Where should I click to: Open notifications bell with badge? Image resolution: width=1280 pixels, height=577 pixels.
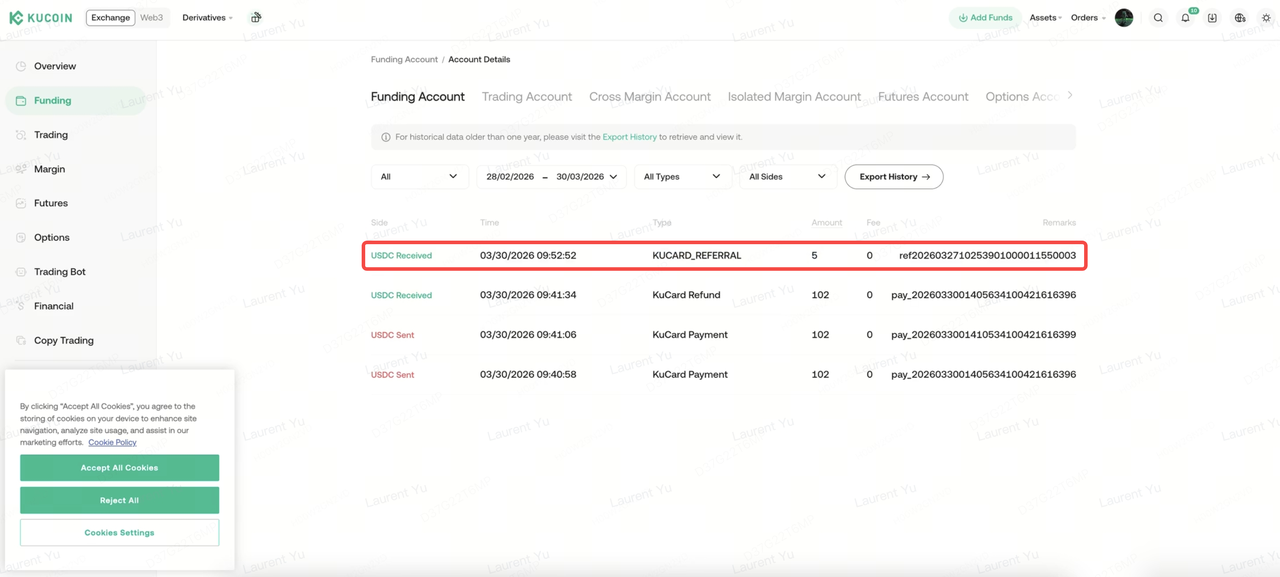(1185, 18)
